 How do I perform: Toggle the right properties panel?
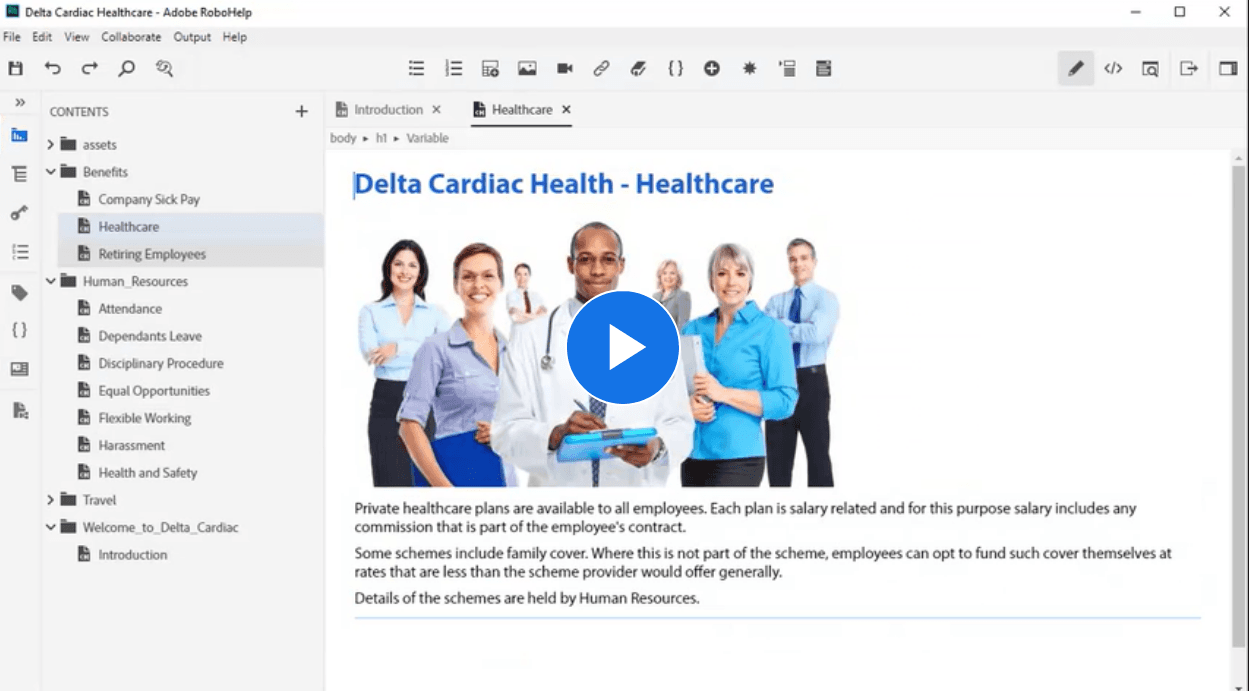(1227, 69)
